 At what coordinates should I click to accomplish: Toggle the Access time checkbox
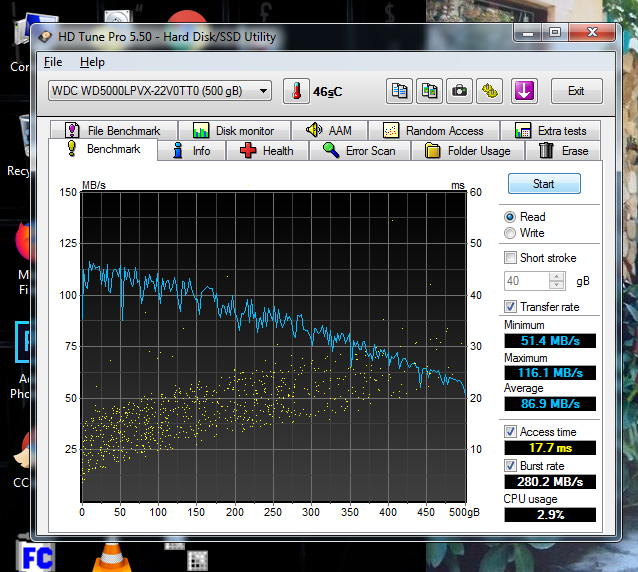(510, 431)
